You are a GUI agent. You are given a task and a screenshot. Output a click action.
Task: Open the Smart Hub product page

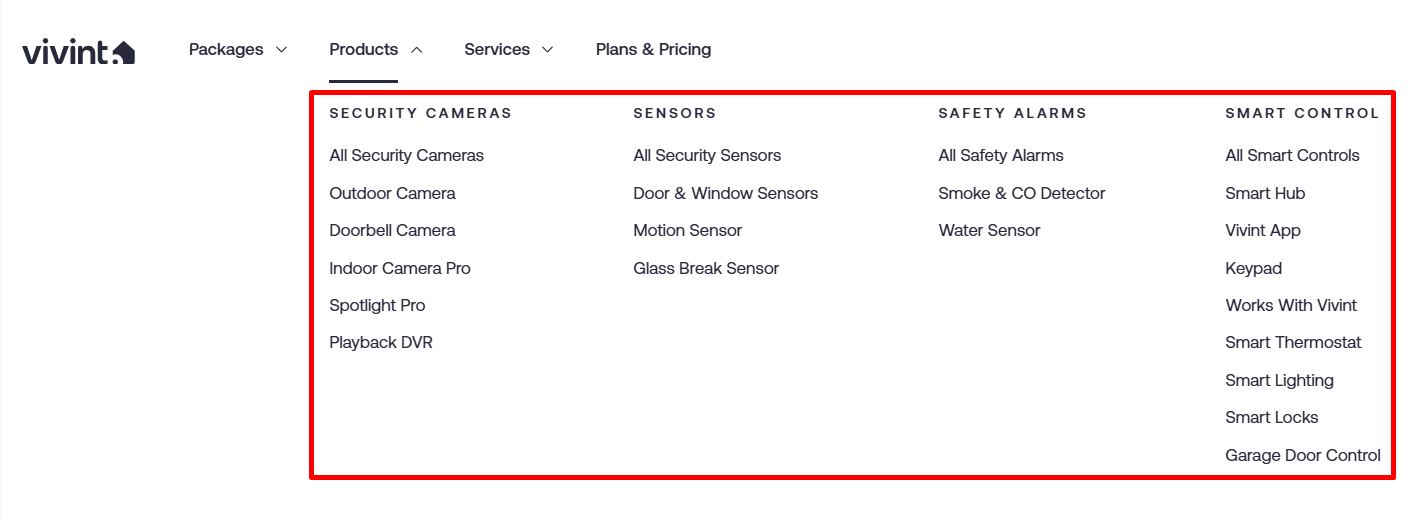1265,193
